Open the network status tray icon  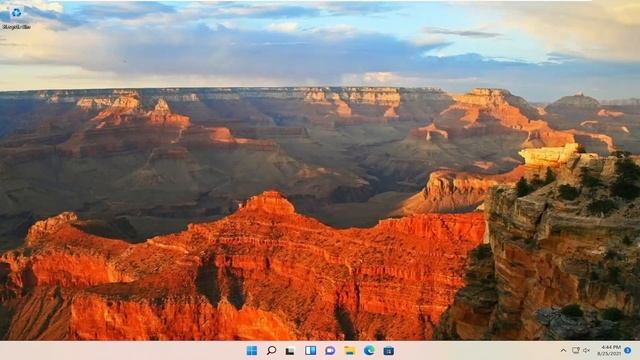pyautogui.click(x=576, y=351)
